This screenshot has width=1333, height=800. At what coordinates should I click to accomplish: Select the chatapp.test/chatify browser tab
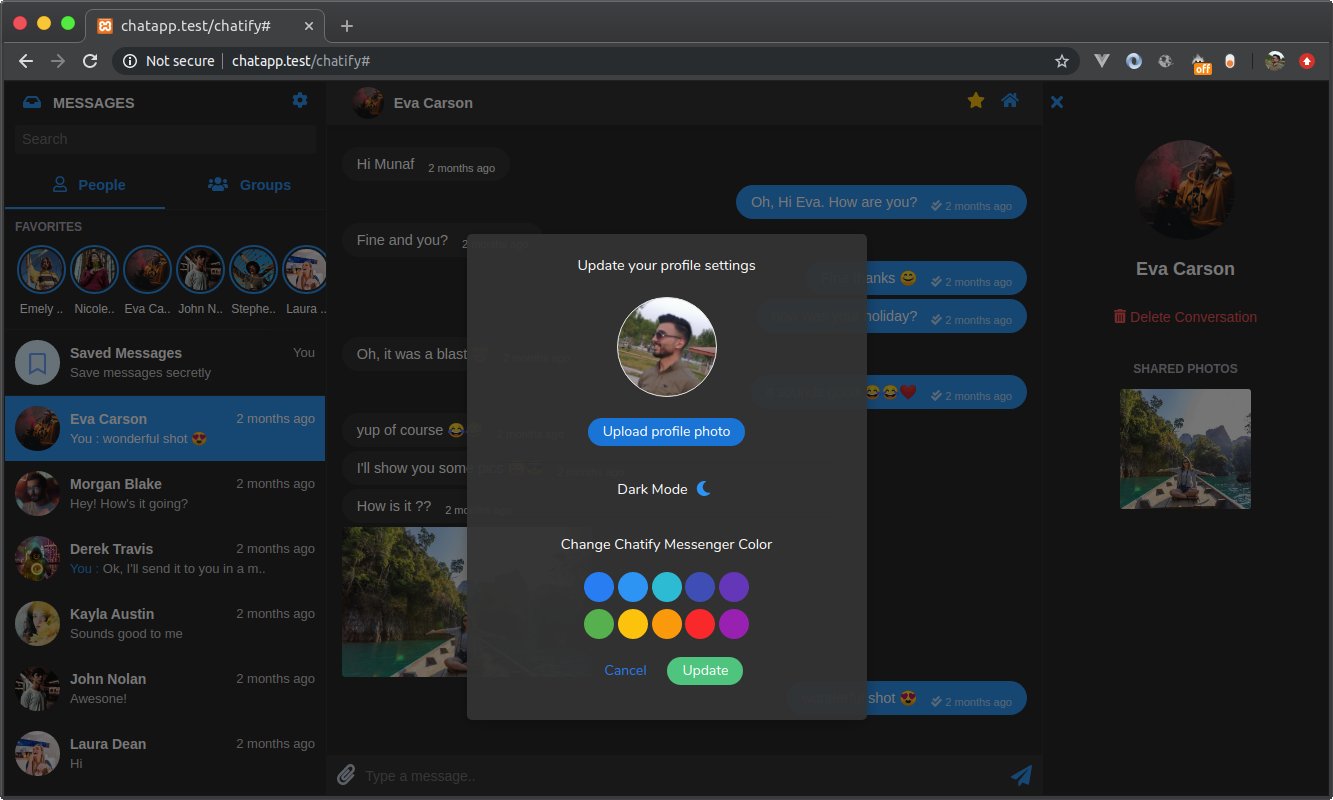coord(207,26)
